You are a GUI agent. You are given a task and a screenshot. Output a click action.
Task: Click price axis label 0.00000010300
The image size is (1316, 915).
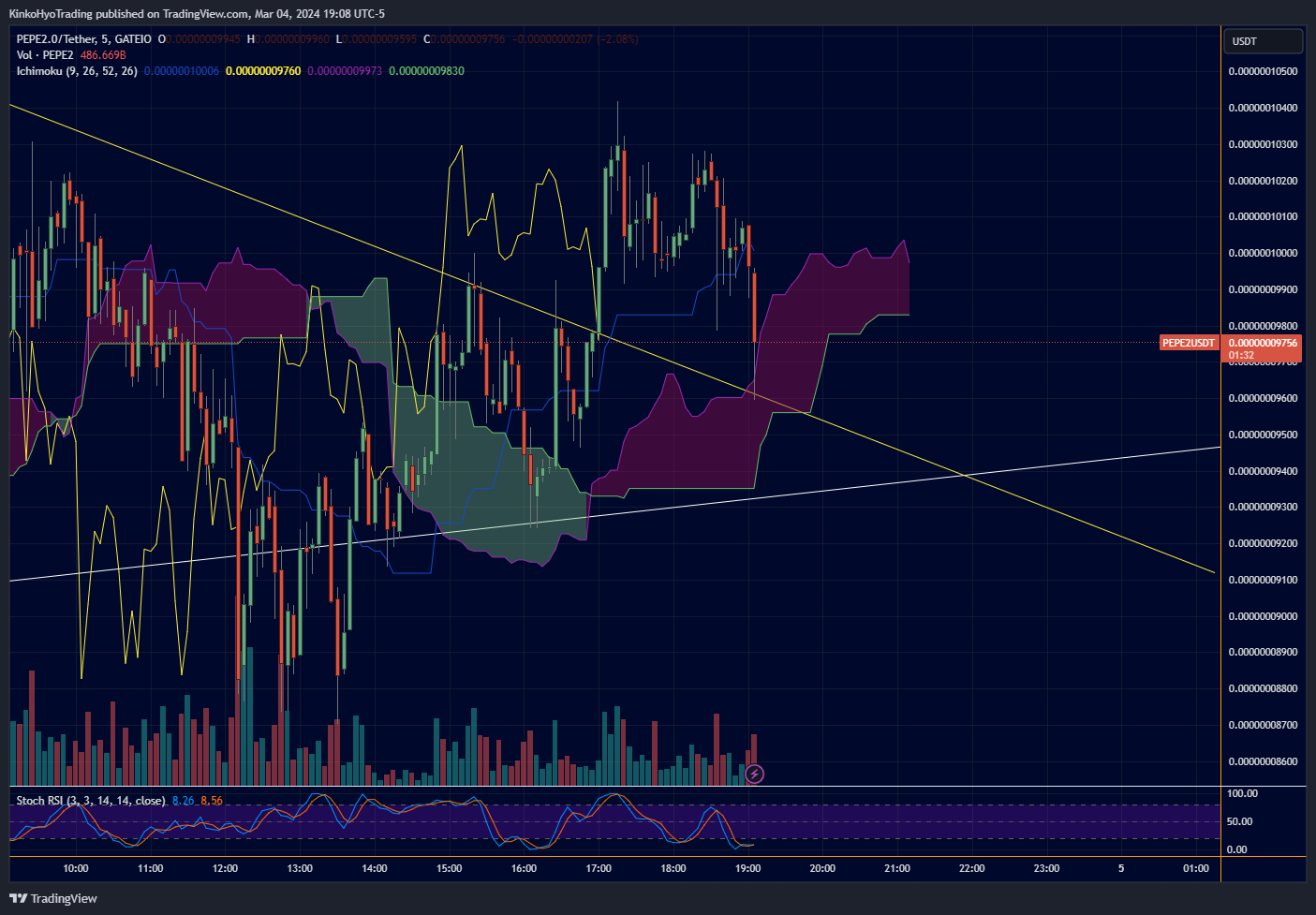[1263, 144]
